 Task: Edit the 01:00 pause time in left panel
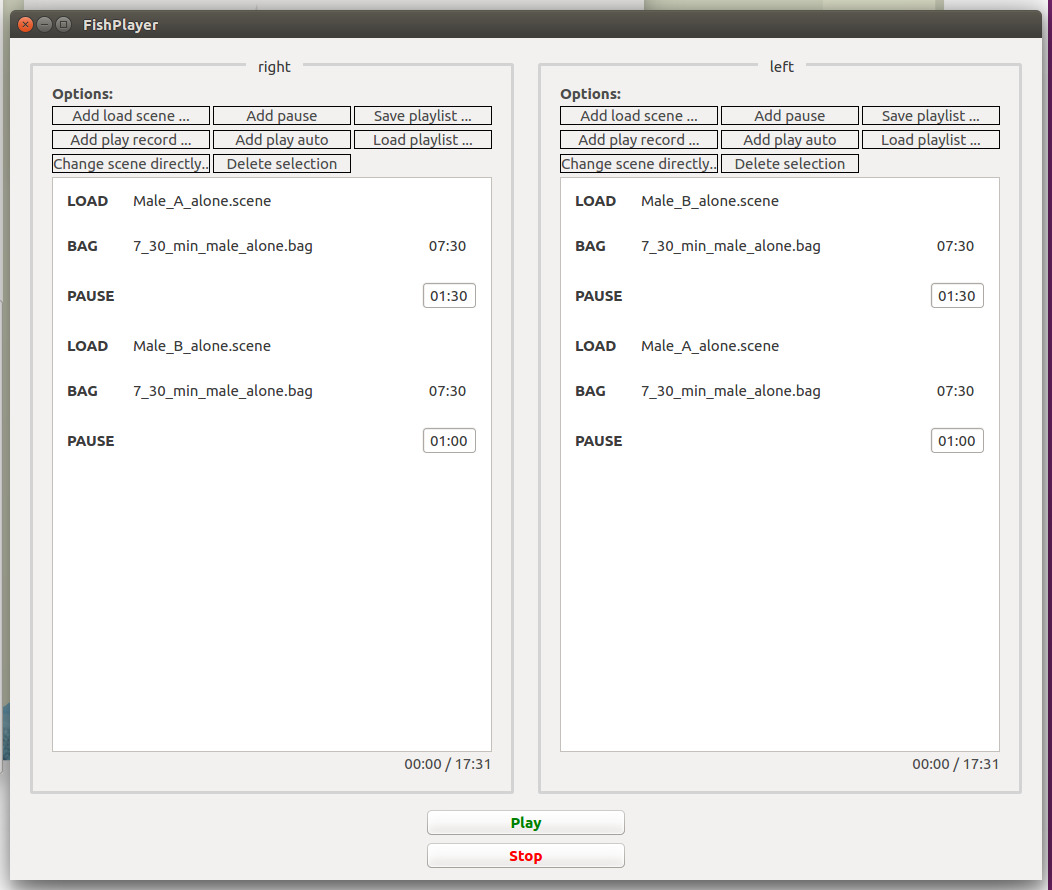pyautogui.click(x=957, y=441)
